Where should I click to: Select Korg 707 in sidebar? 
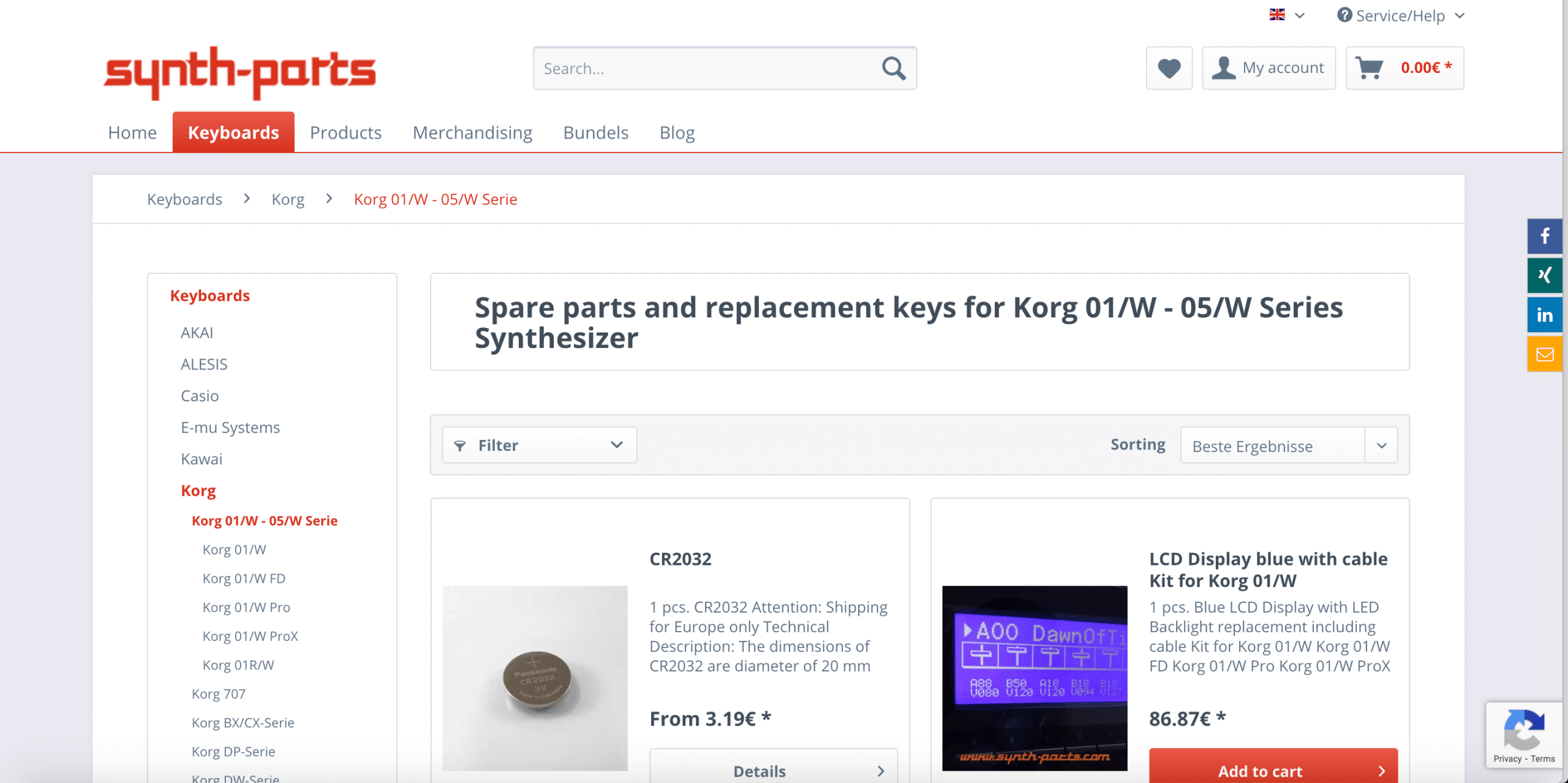point(219,694)
